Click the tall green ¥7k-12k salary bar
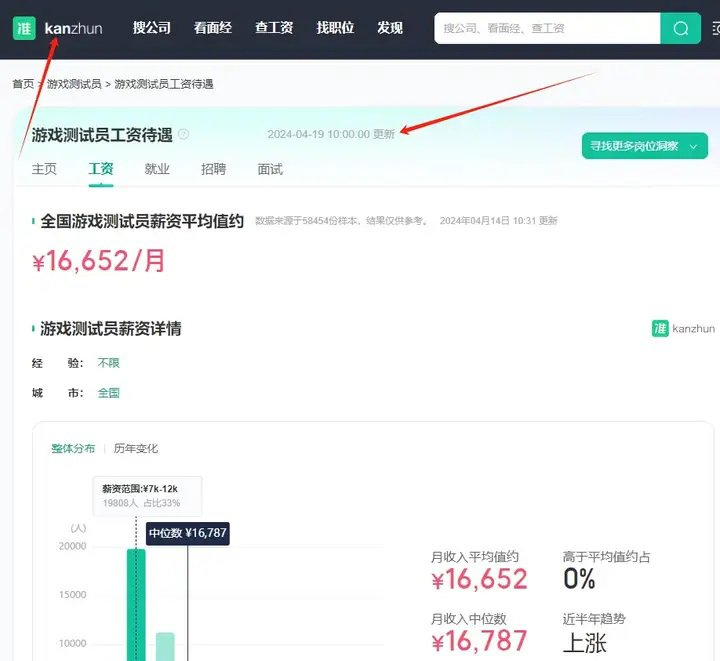Viewport: 720px width, 661px height. 136,605
